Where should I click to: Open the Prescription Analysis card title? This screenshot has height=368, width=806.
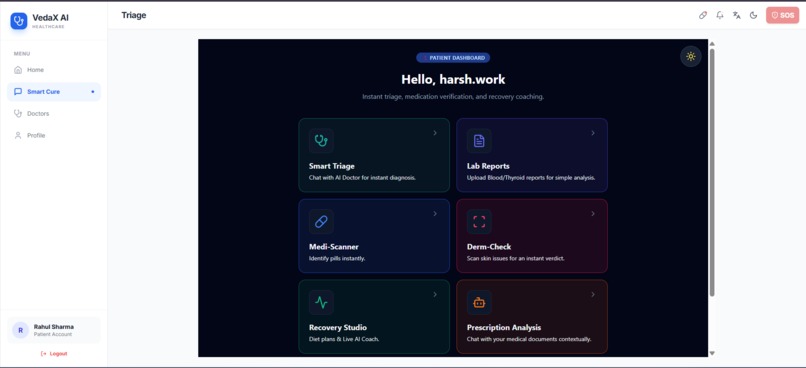click(x=504, y=327)
